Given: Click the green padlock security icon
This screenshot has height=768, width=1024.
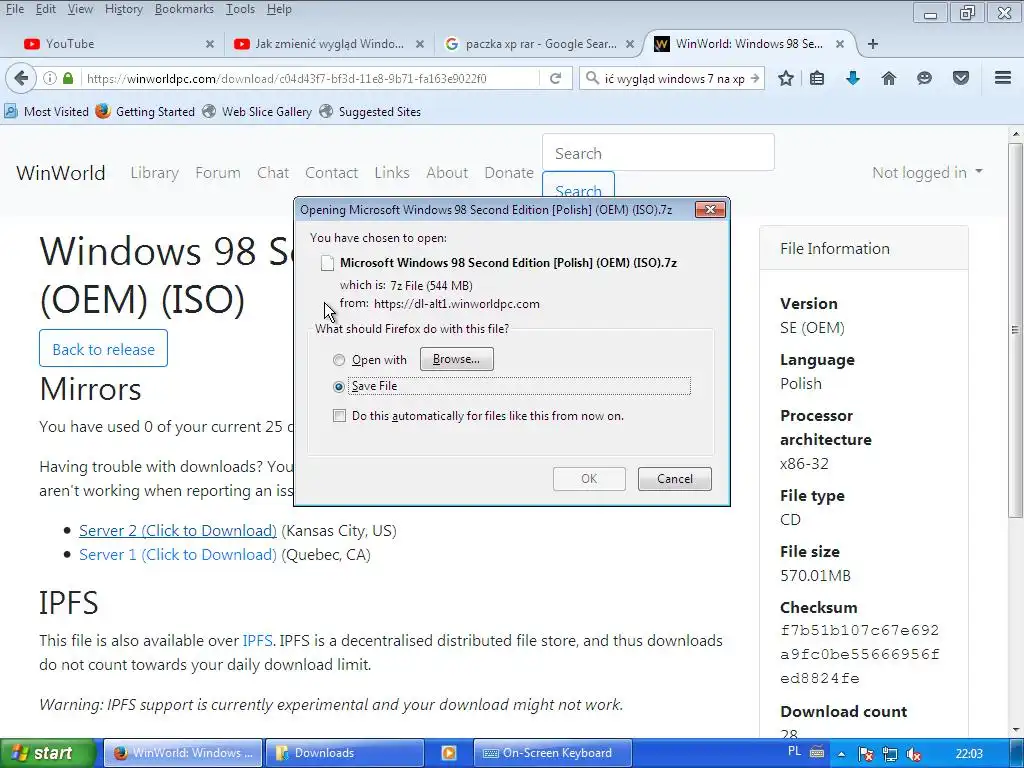Looking at the screenshot, I should pos(68,78).
